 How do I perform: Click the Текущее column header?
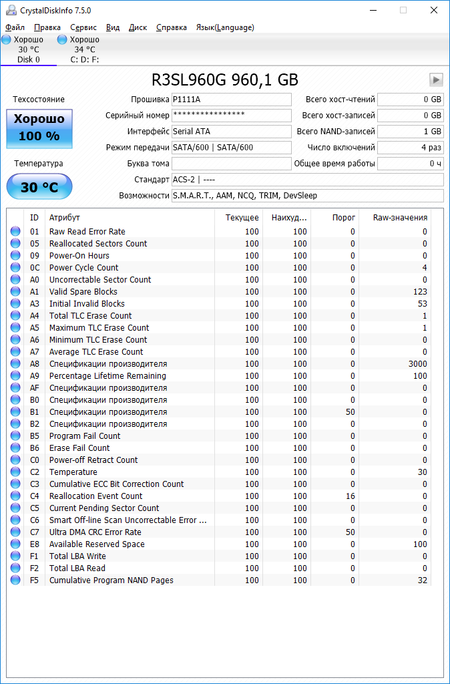click(x=238, y=217)
